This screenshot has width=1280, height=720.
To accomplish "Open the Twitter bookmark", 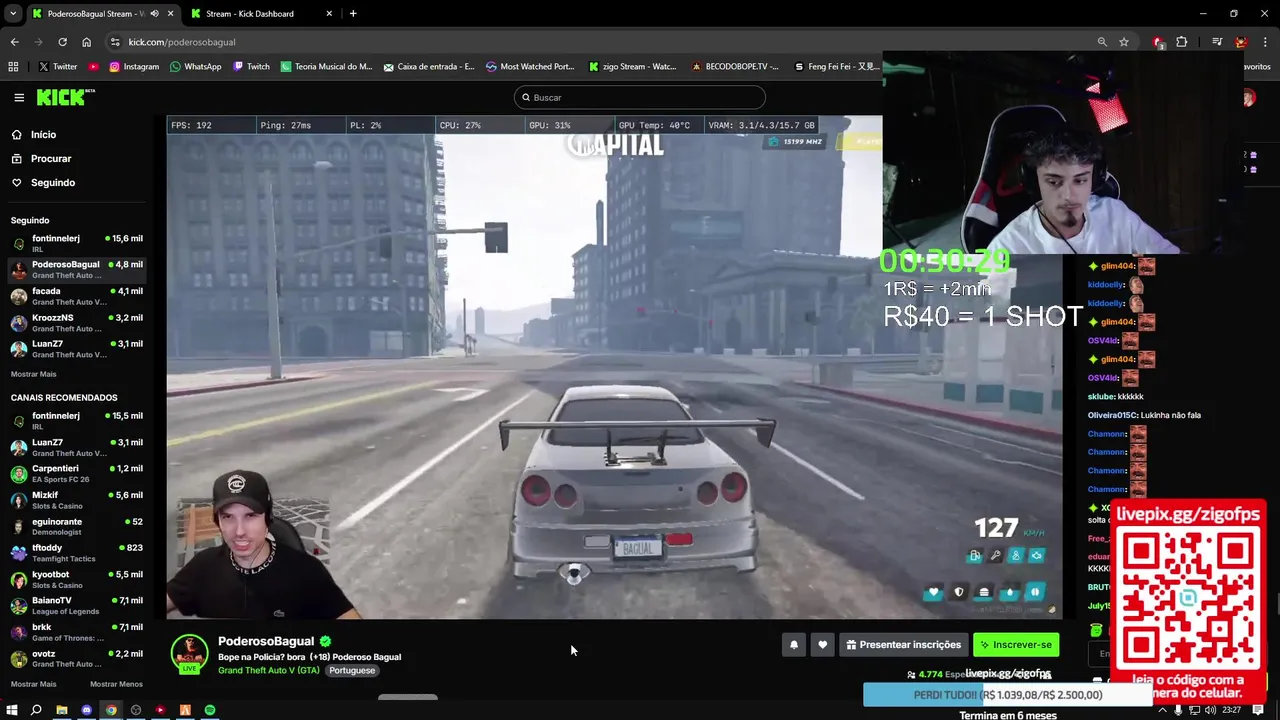I will point(57,67).
